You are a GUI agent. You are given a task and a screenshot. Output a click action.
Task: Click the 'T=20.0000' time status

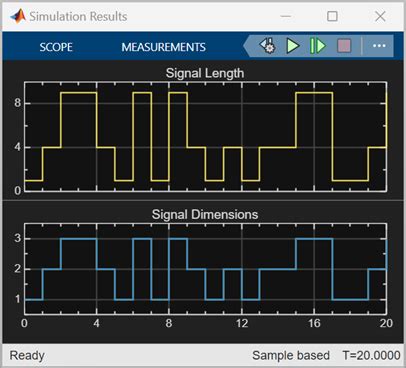point(371,355)
